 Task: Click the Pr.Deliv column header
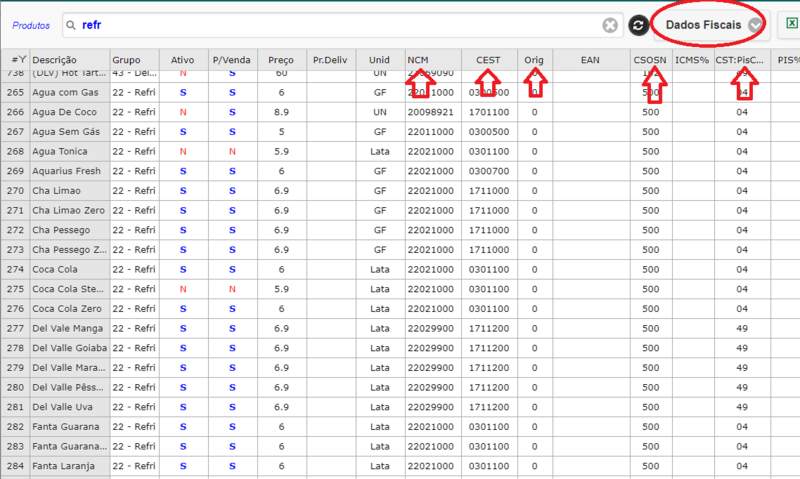pyautogui.click(x=331, y=60)
